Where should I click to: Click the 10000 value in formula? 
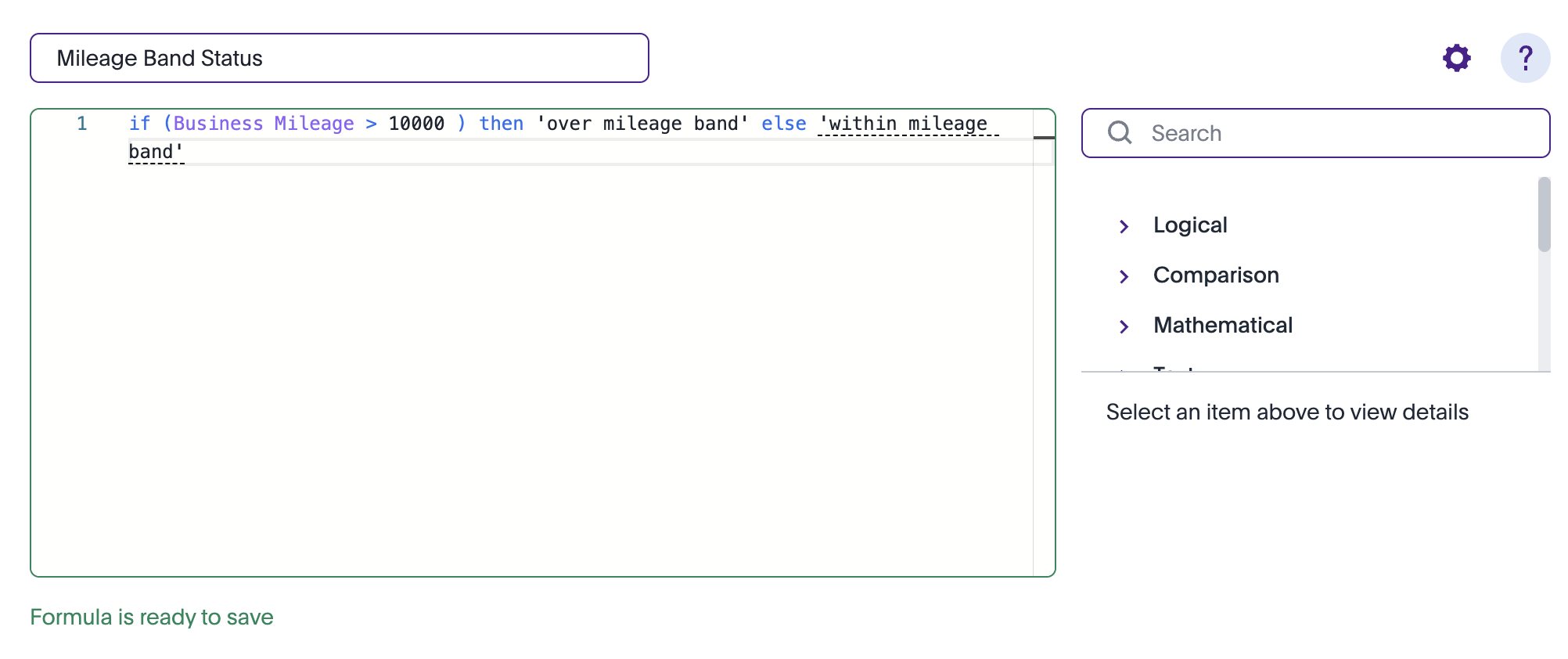point(416,124)
